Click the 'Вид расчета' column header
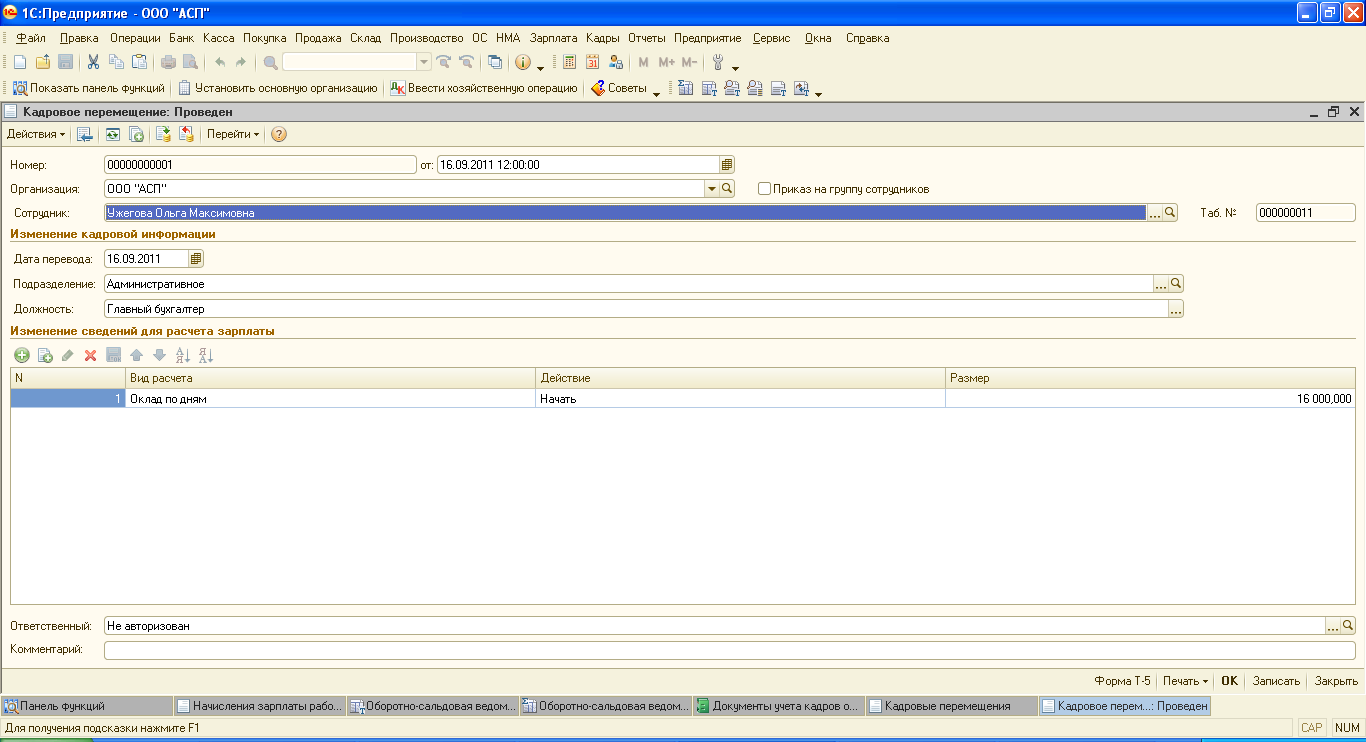The height and width of the screenshot is (742, 1366). (331, 378)
